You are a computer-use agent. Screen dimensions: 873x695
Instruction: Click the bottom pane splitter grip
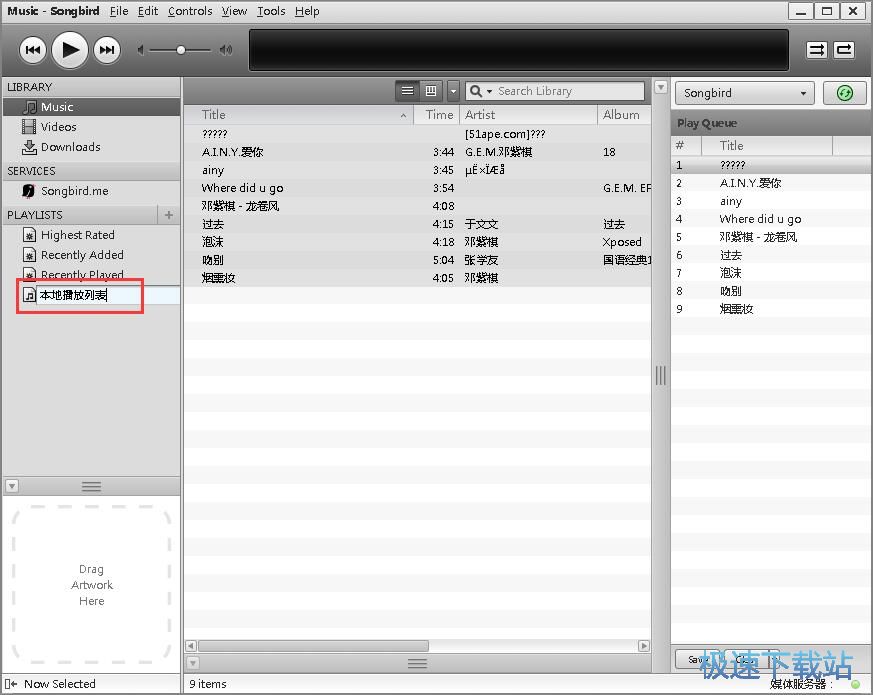418,663
